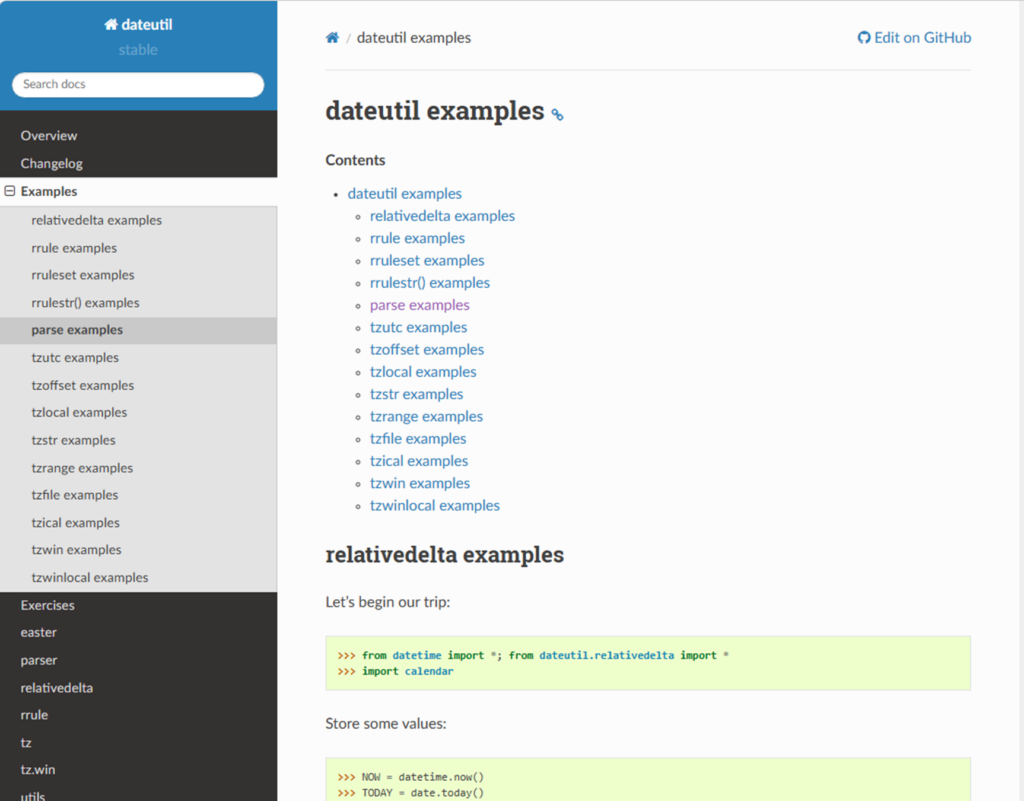The height and width of the screenshot is (801, 1024).
Task: Click rrulestr() examples link in Contents list
Action: 430,283
